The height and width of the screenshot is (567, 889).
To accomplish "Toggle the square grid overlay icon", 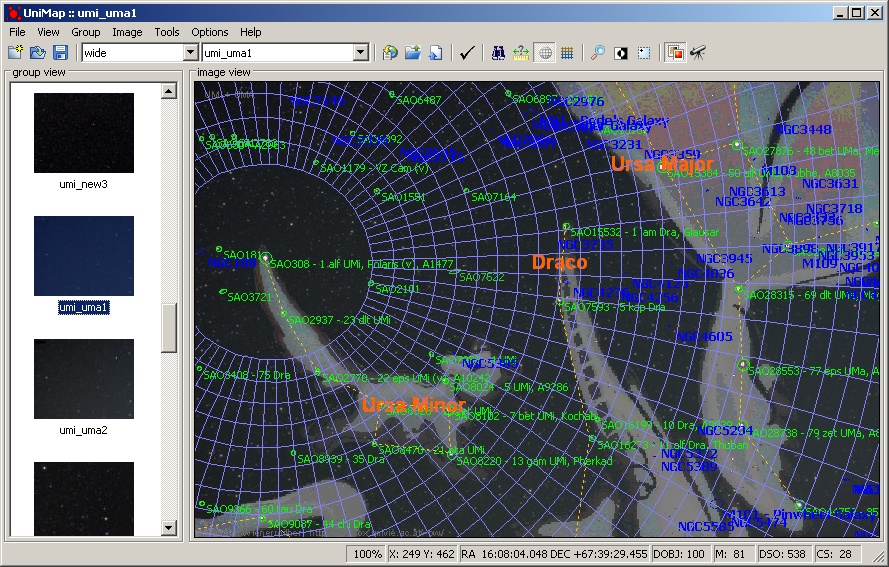I will click(567, 53).
